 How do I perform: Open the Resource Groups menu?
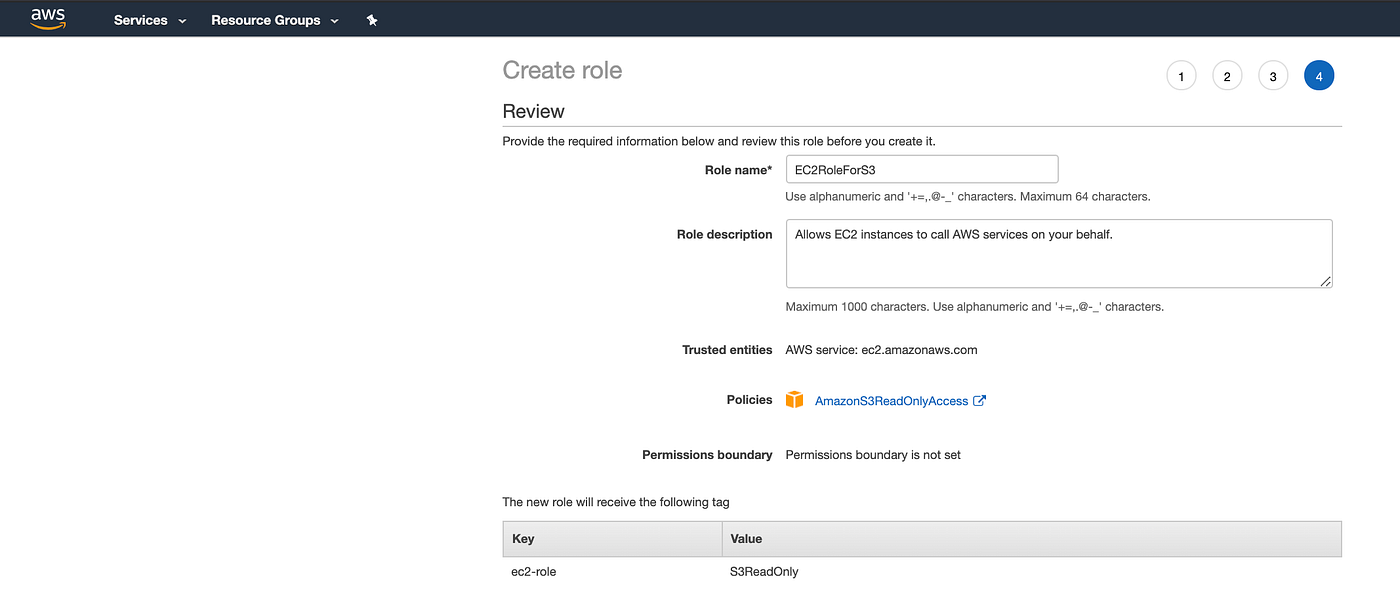tap(265, 20)
